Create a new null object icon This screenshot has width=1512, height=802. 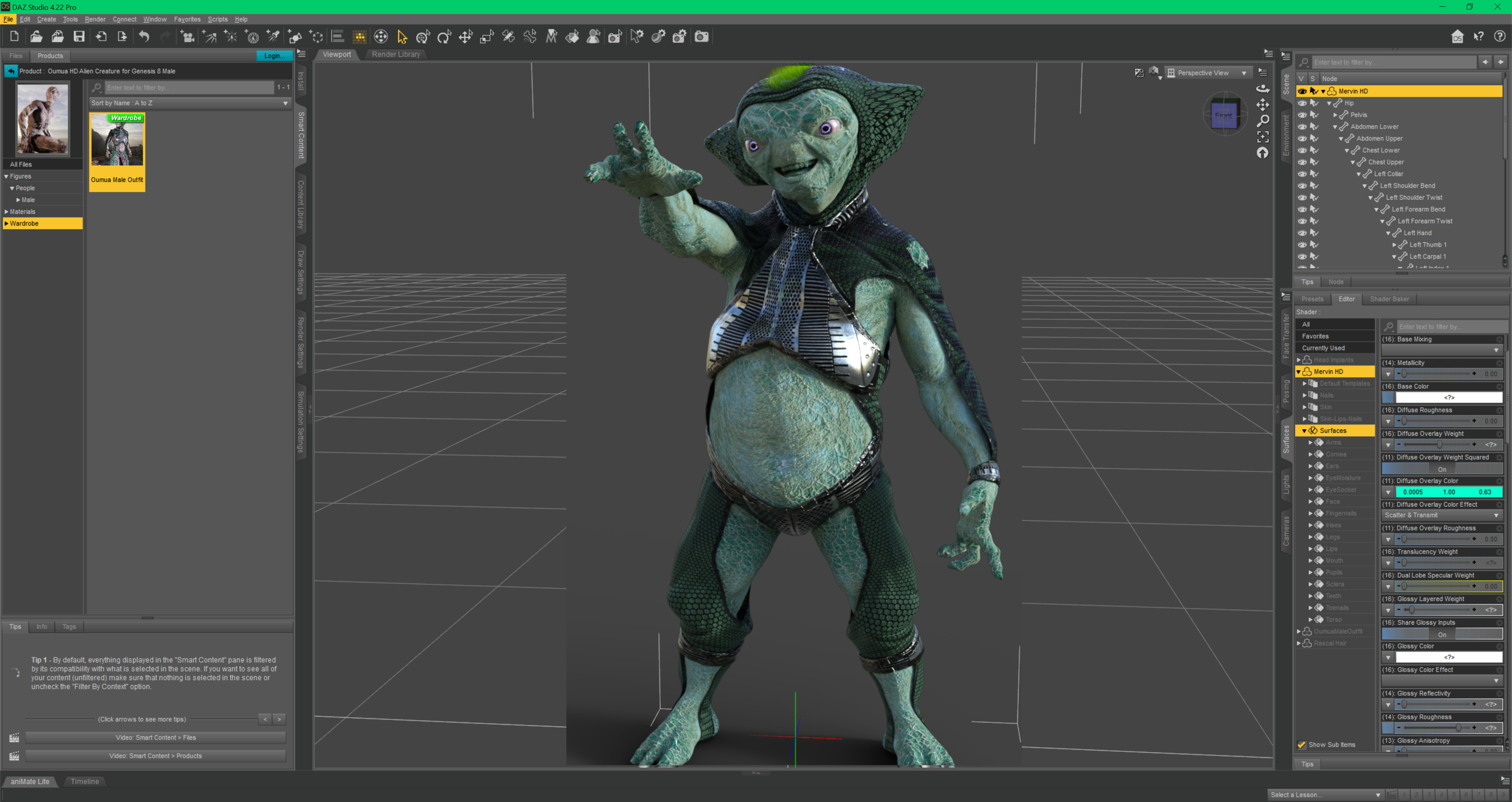tap(317, 36)
